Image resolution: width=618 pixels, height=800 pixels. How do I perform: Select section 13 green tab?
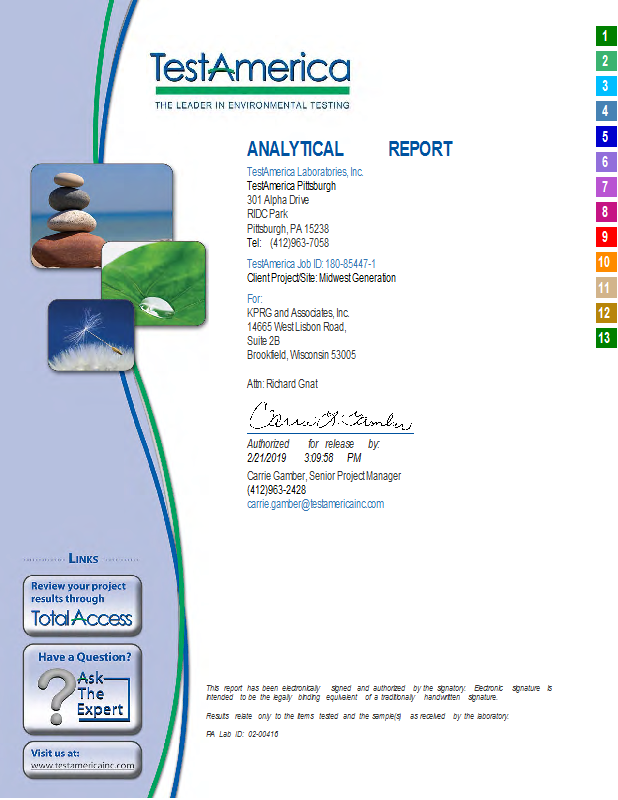(606, 338)
